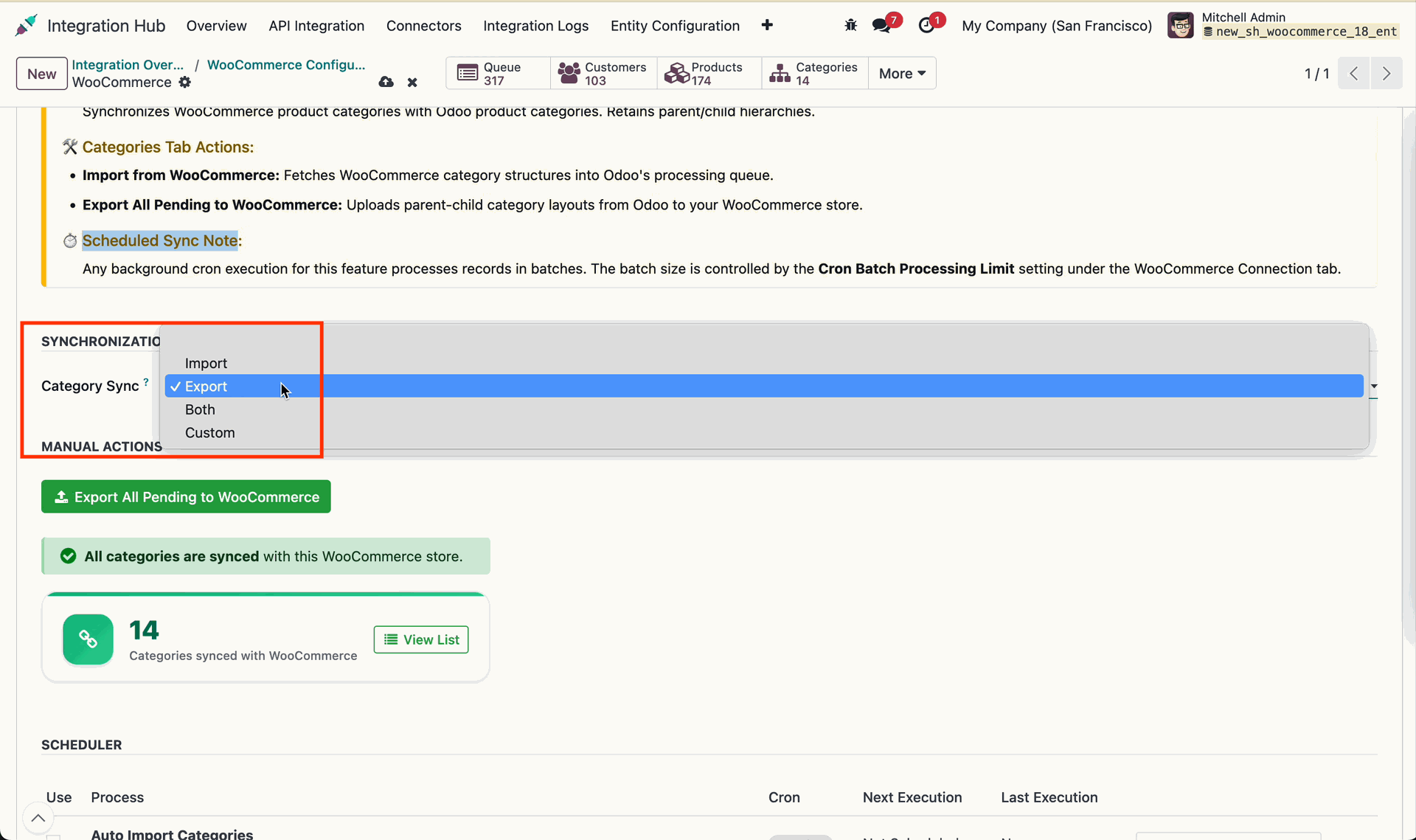The image size is (1416, 840).
Task: Open API Integration menu
Action: point(316,26)
